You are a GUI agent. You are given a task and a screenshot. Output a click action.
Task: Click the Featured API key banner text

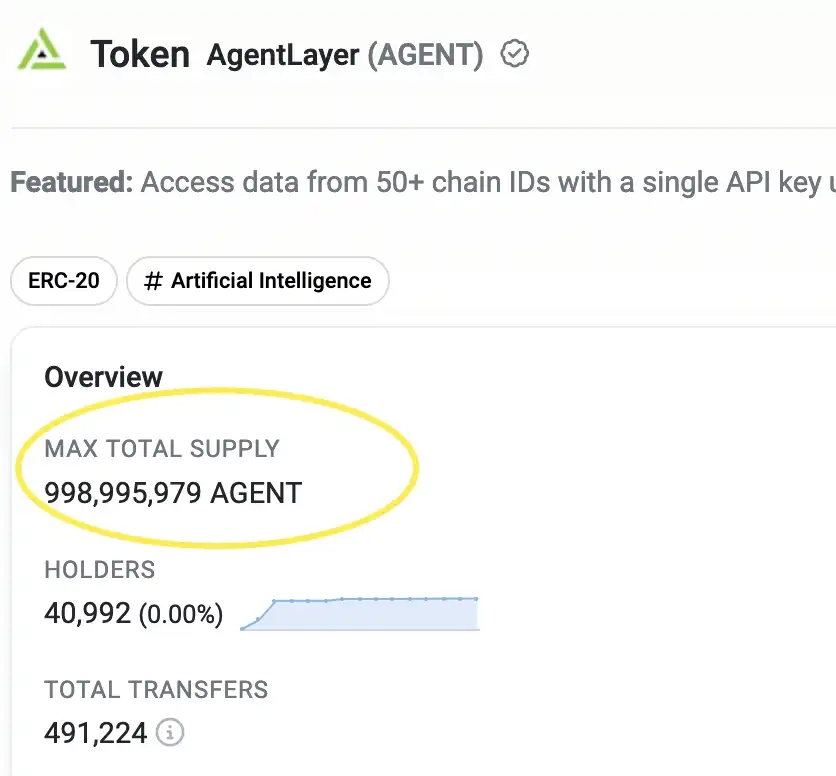[x=480, y=183]
